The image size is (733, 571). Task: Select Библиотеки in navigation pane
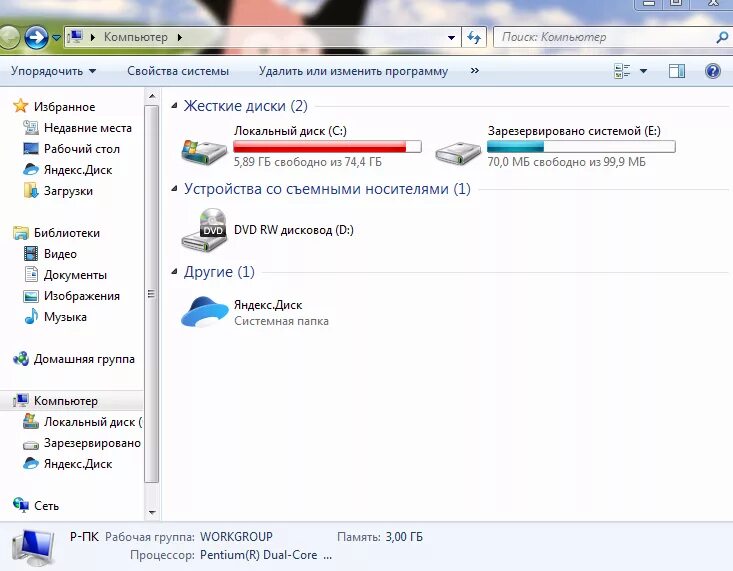tap(67, 233)
